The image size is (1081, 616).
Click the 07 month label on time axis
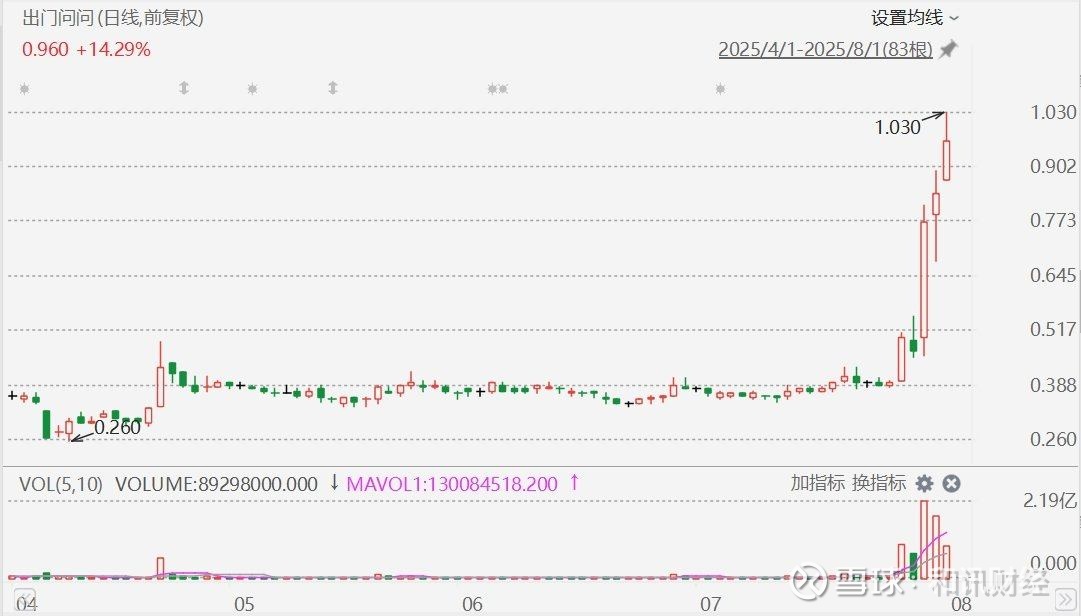(x=710, y=604)
